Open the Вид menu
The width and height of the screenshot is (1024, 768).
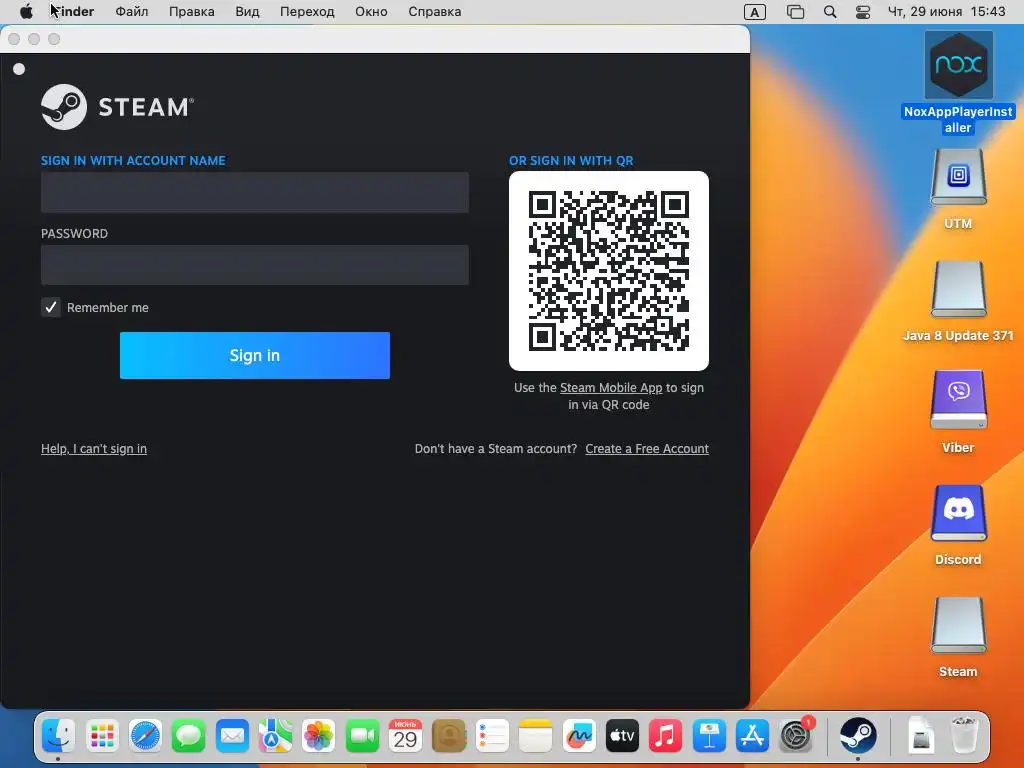[247, 12]
